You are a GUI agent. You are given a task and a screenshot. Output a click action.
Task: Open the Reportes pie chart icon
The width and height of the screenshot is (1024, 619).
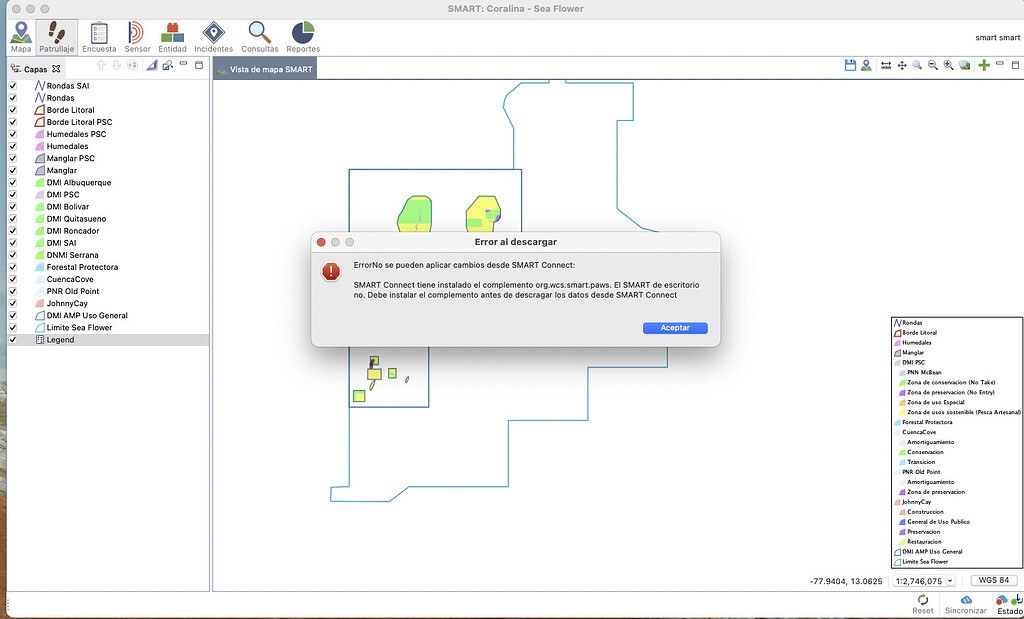[303, 36]
